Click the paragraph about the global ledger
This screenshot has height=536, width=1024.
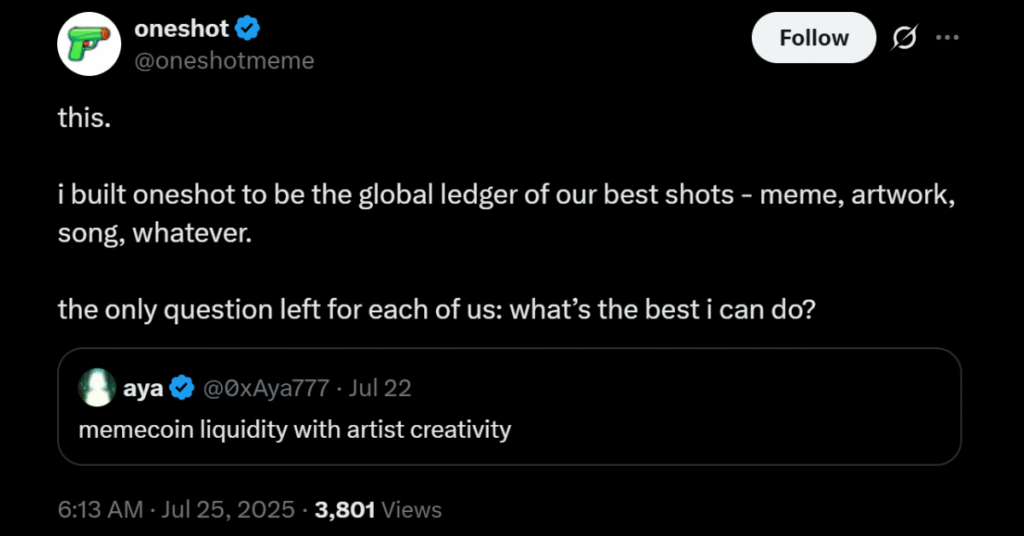506,213
